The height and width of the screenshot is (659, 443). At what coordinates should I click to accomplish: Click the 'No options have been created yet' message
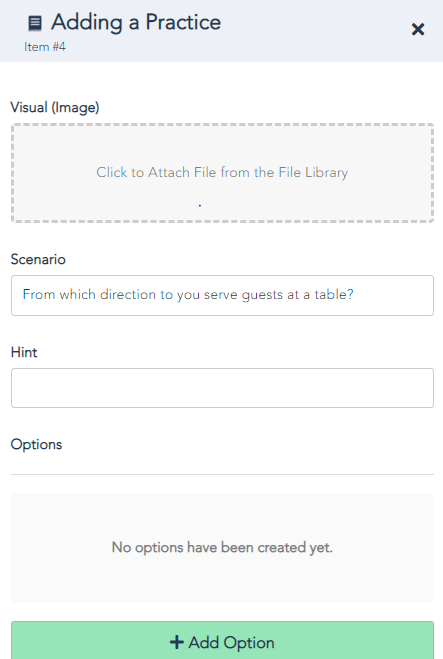pyautogui.click(x=222, y=548)
